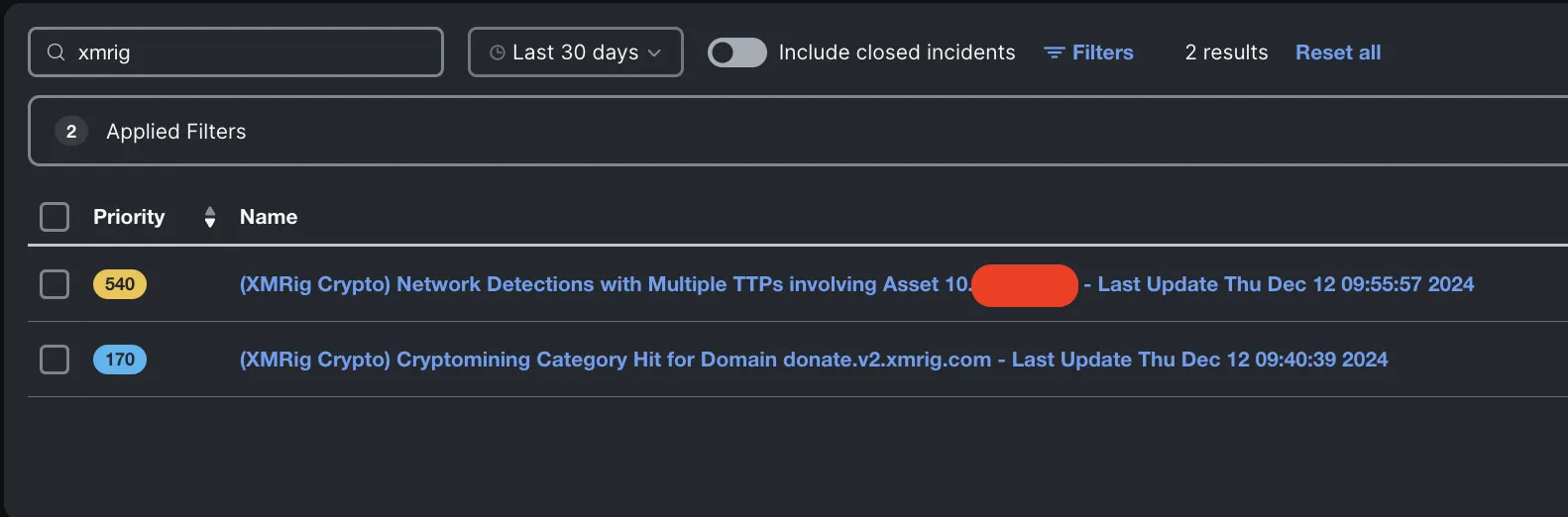Viewport: 1568px width, 517px height.
Task: Click the 170 priority badge
Action: point(120,360)
